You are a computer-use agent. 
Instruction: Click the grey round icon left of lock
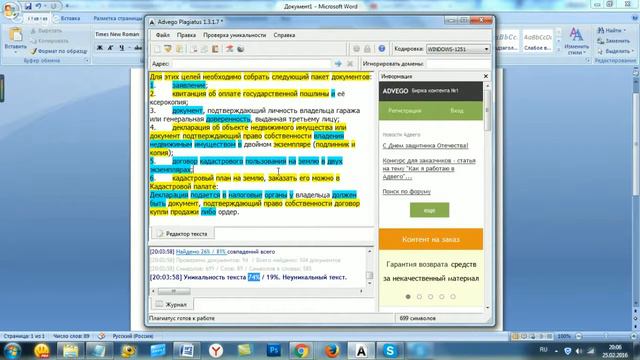point(356,49)
